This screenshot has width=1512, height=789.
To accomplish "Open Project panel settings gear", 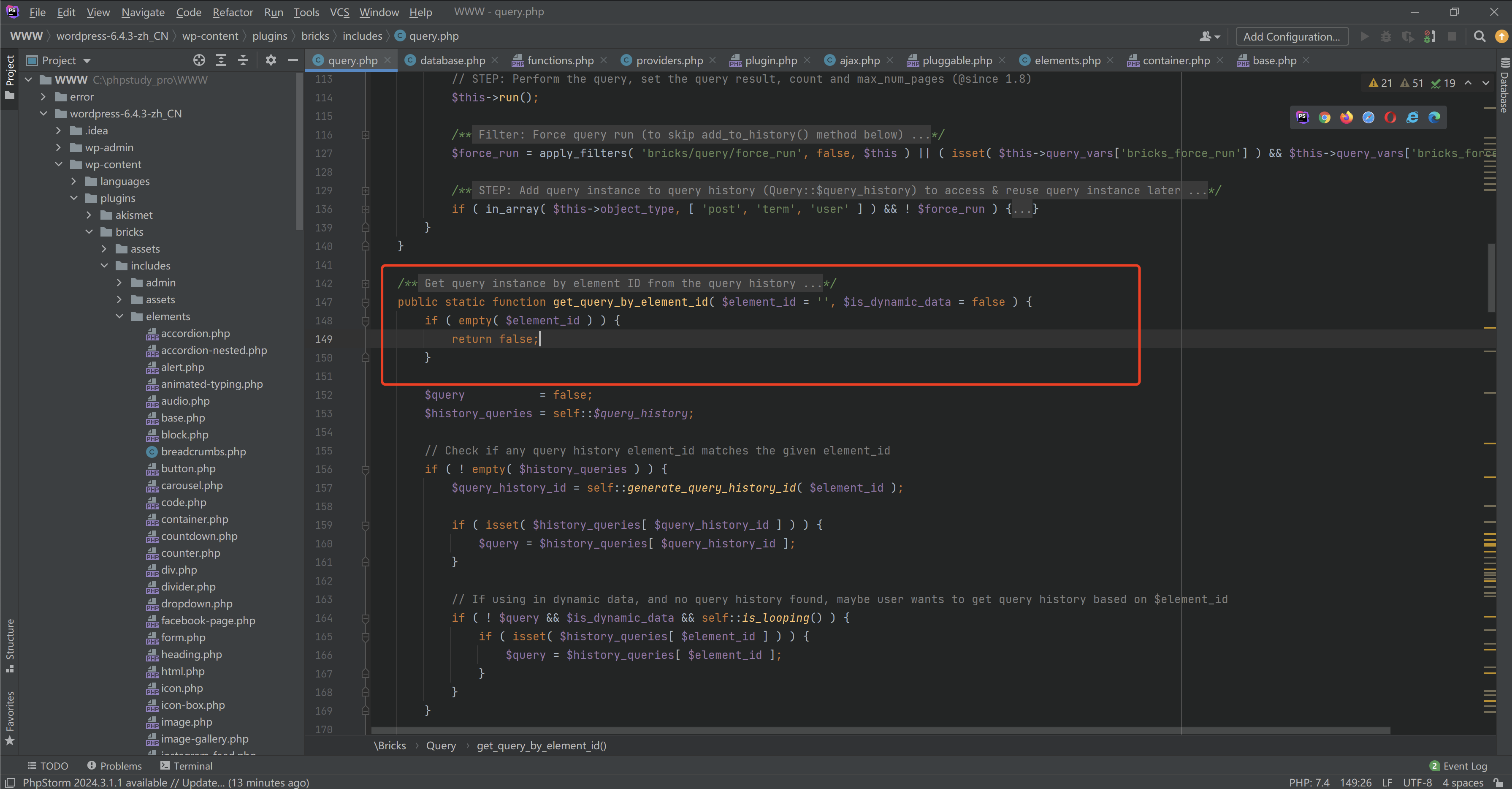I will click(x=271, y=60).
